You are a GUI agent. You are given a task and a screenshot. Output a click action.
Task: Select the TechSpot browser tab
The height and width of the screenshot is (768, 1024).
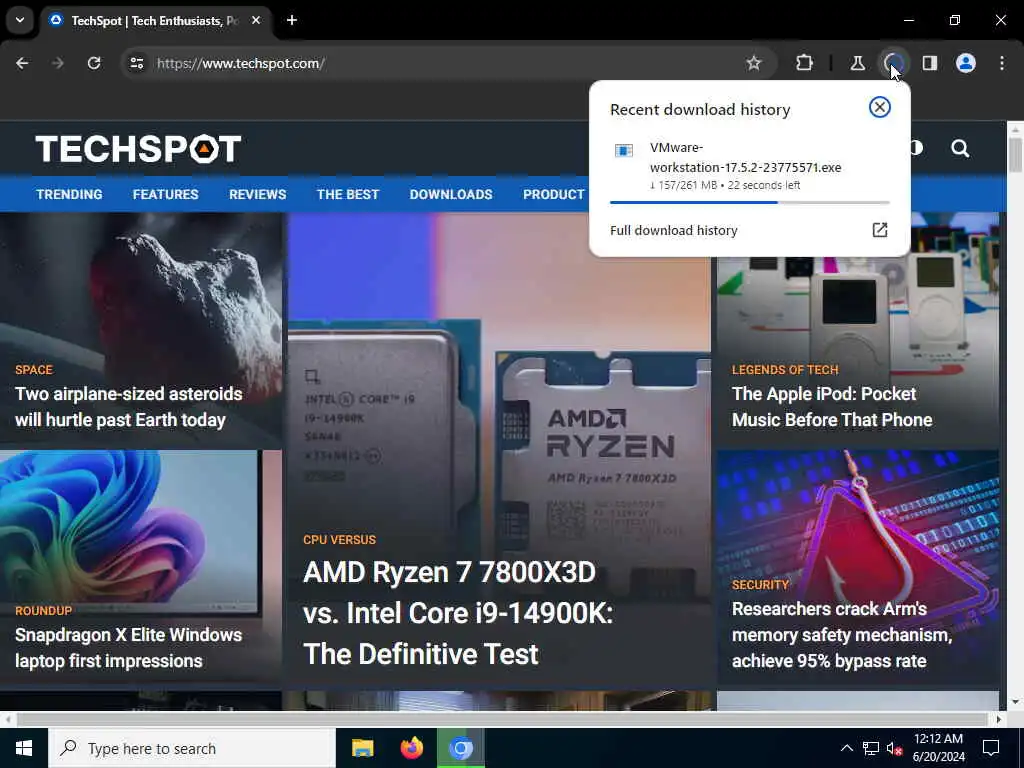pyautogui.click(x=154, y=20)
